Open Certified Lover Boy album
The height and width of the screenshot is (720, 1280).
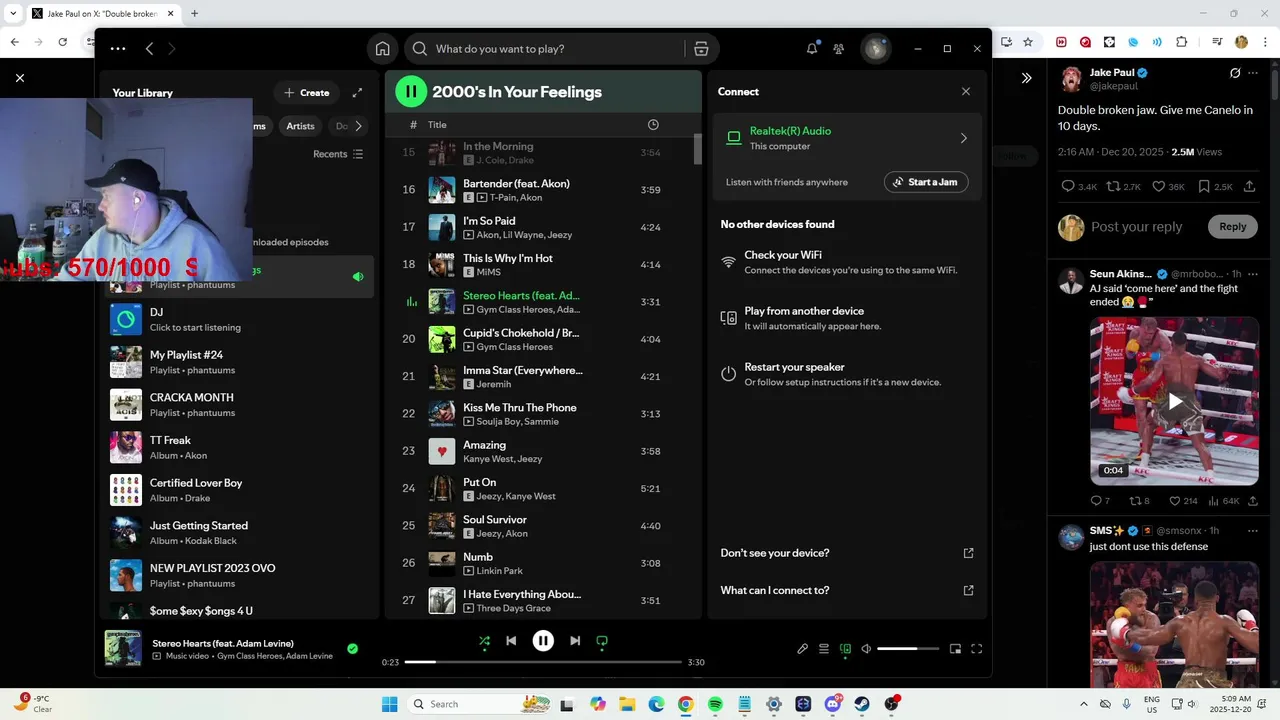point(240,490)
